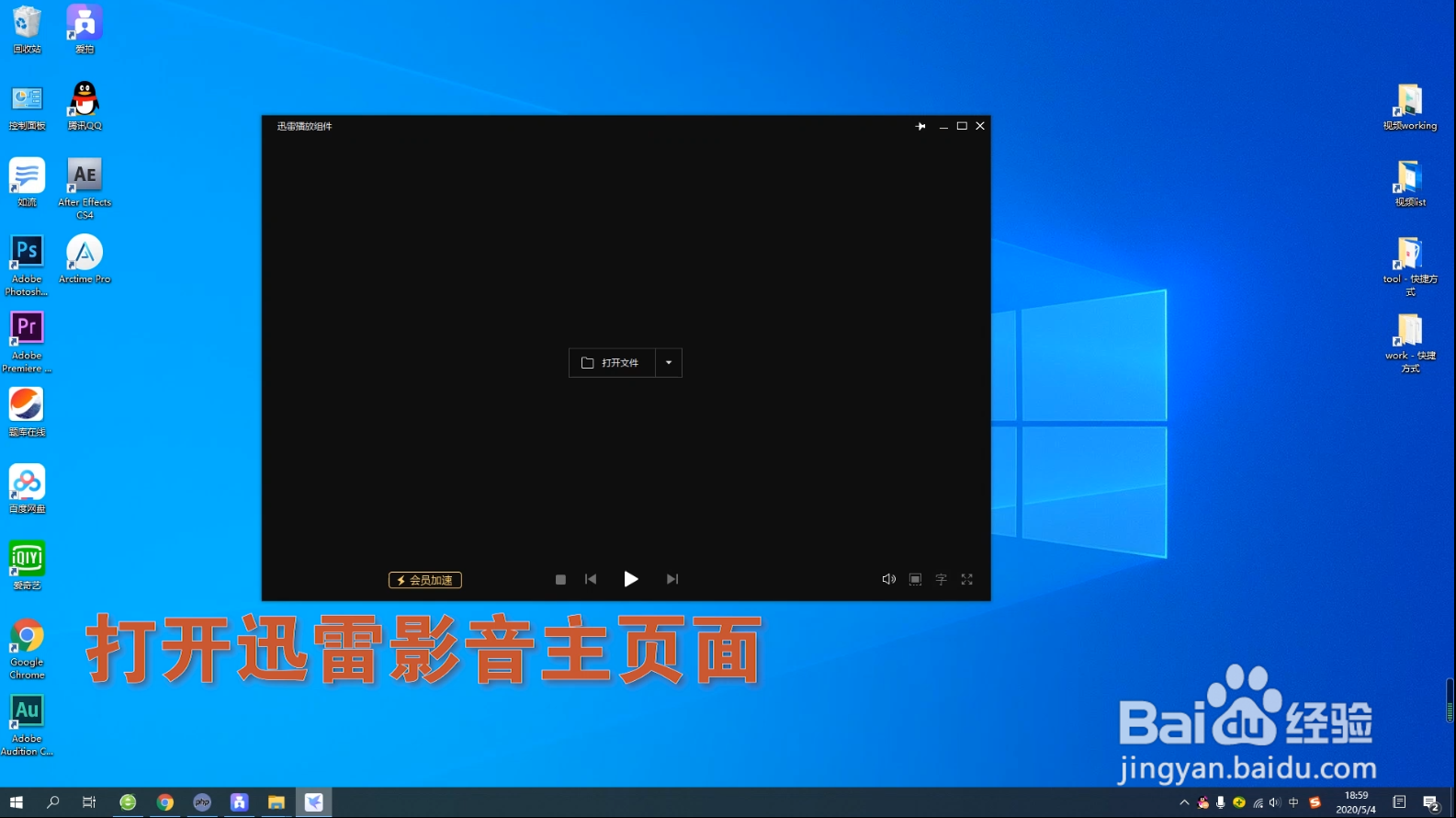1456x818 pixels.
Task: Select the 如流 desktop icon
Action: tap(27, 182)
